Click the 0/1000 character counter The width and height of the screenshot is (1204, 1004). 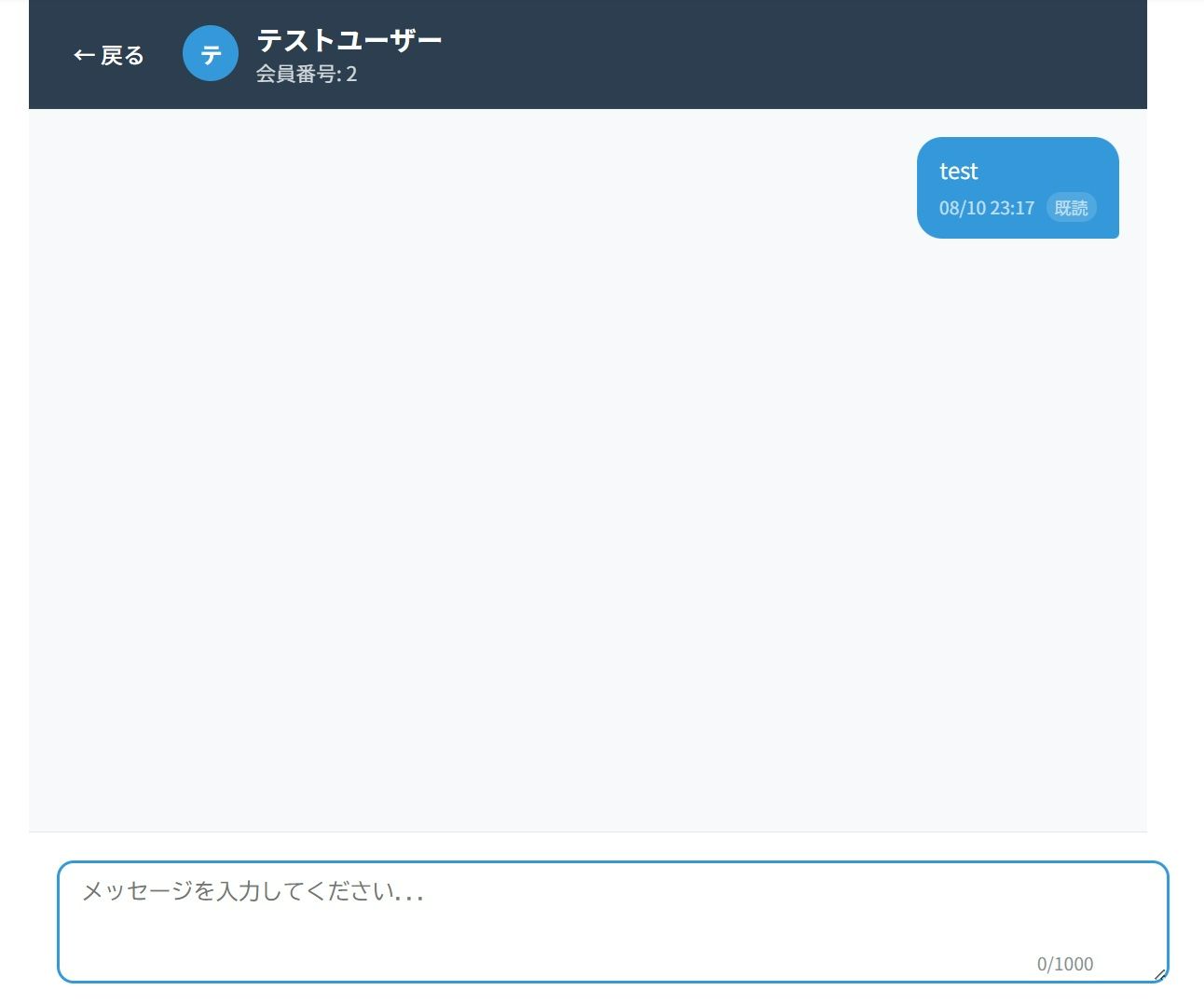point(1065,964)
